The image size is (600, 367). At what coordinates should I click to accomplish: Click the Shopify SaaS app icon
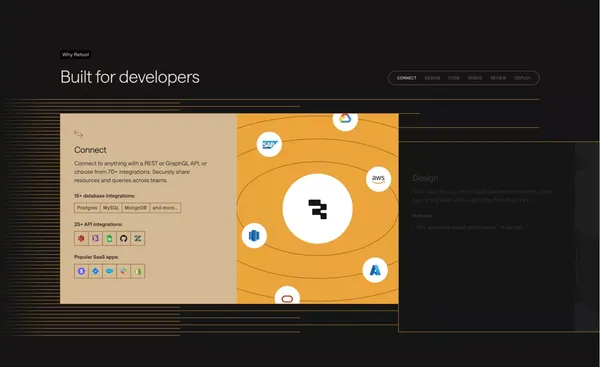[137, 271]
